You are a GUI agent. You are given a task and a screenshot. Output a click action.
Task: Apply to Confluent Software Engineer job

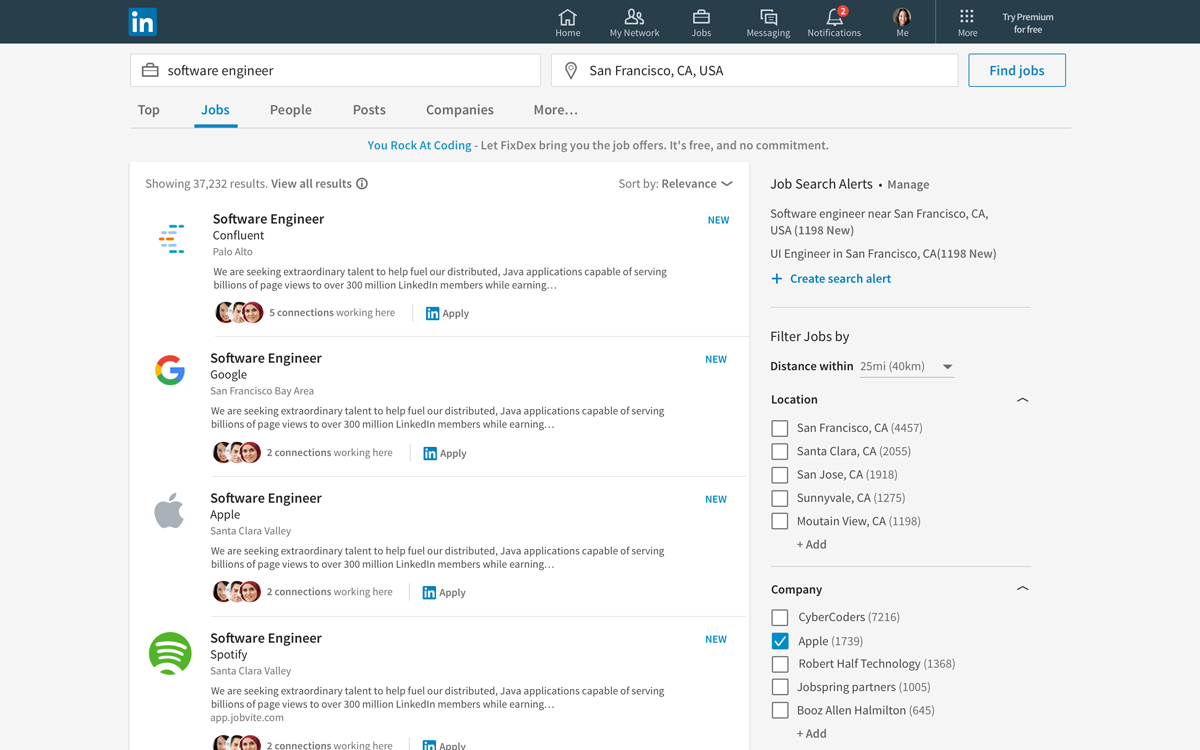447,313
